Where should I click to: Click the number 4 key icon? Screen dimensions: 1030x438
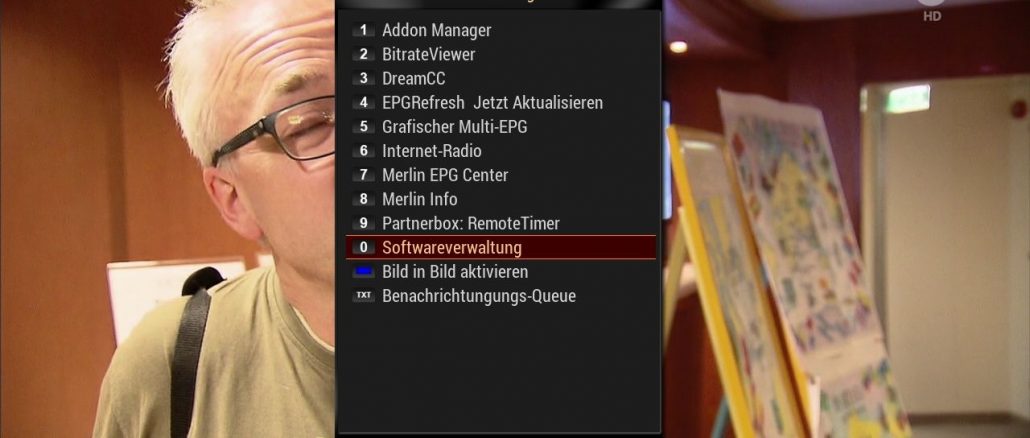pyautogui.click(x=363, y=103)
